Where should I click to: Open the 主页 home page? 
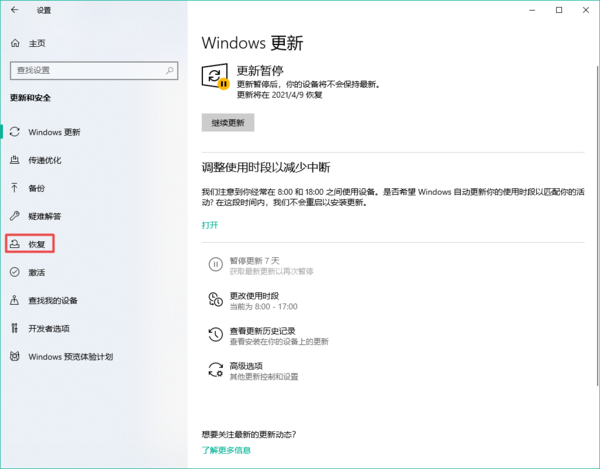37,43
